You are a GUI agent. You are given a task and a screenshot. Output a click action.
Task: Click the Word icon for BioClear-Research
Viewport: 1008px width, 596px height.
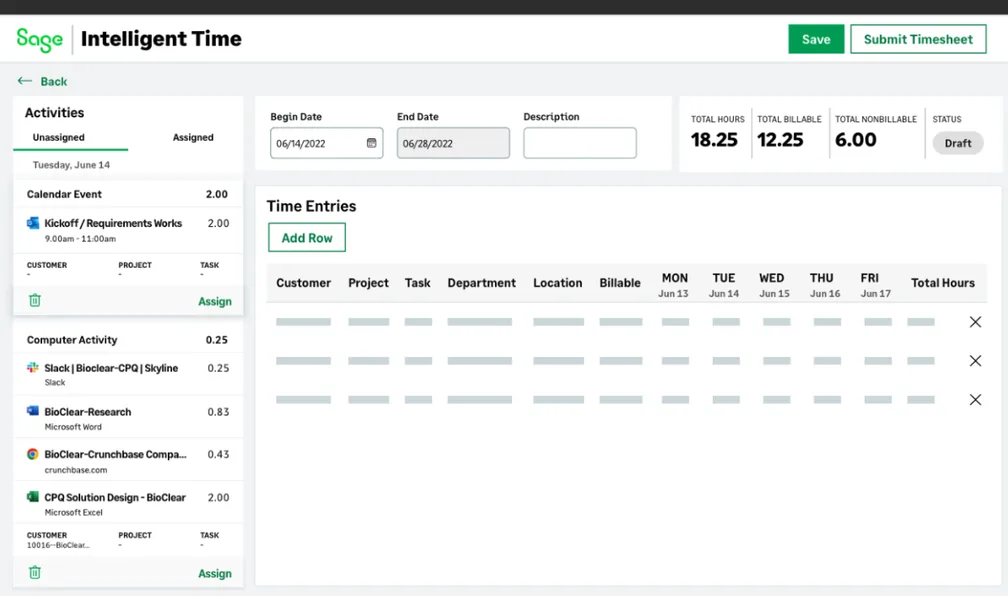(x=33, y=411)
